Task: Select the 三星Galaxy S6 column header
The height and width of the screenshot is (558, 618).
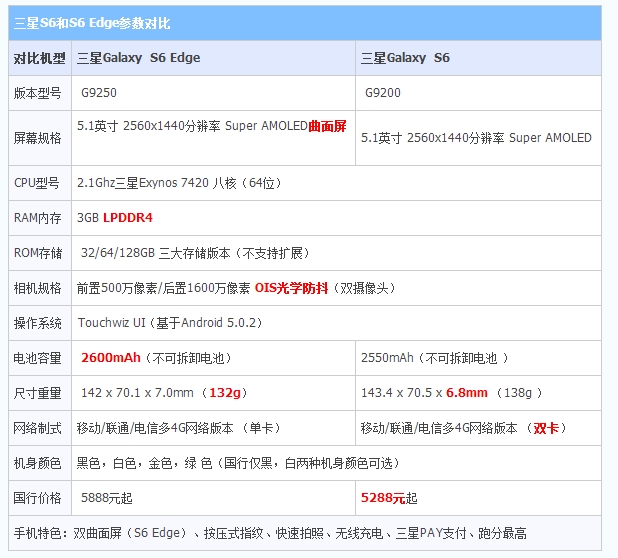Action: (405, 58)
